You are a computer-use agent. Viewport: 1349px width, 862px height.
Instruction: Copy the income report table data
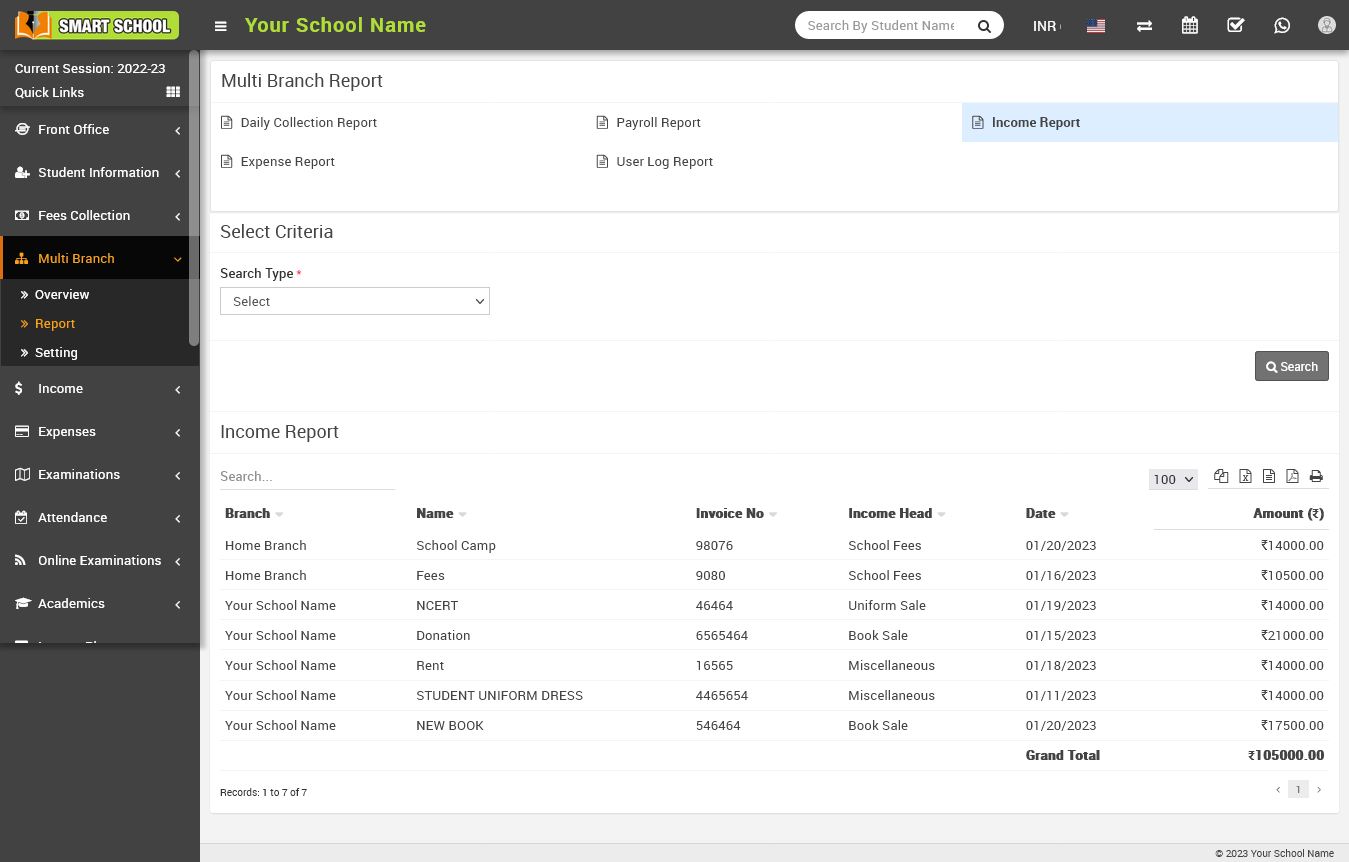[1221, 477]
